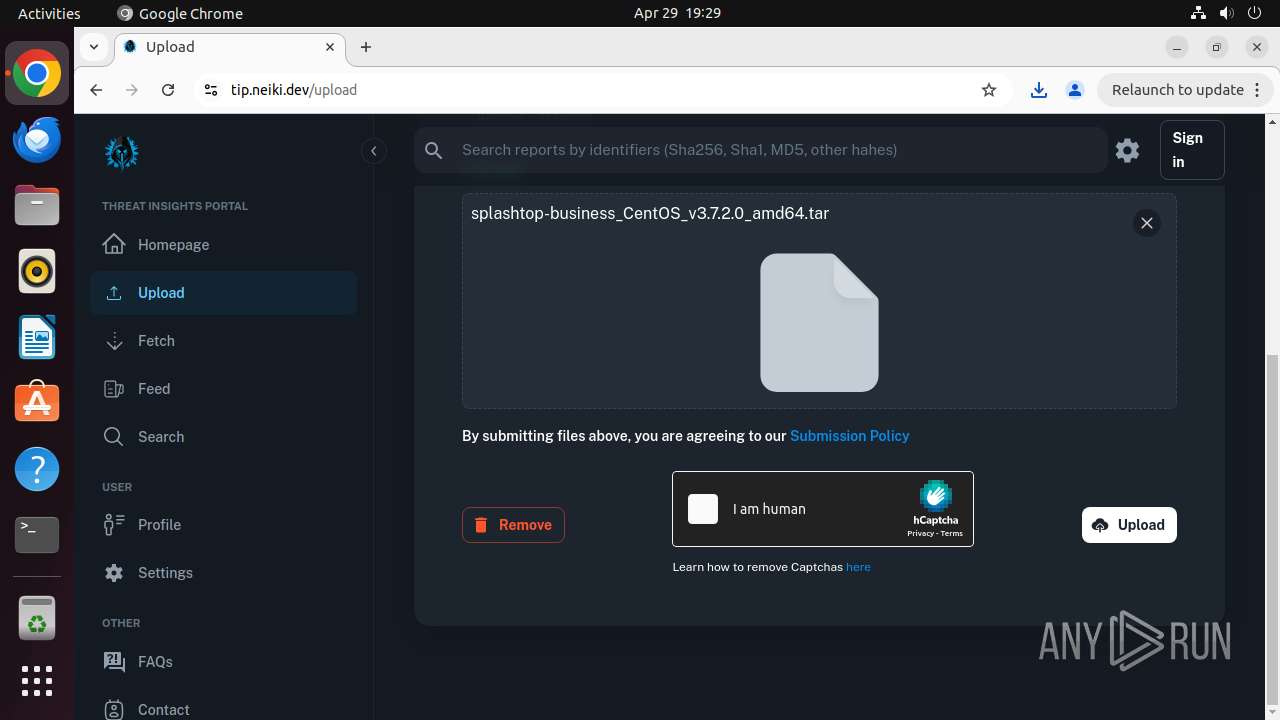This screenshot has width=1280, height=720.
Task: Click the uploaded file document thumbnail
Action: pos(819,322)
